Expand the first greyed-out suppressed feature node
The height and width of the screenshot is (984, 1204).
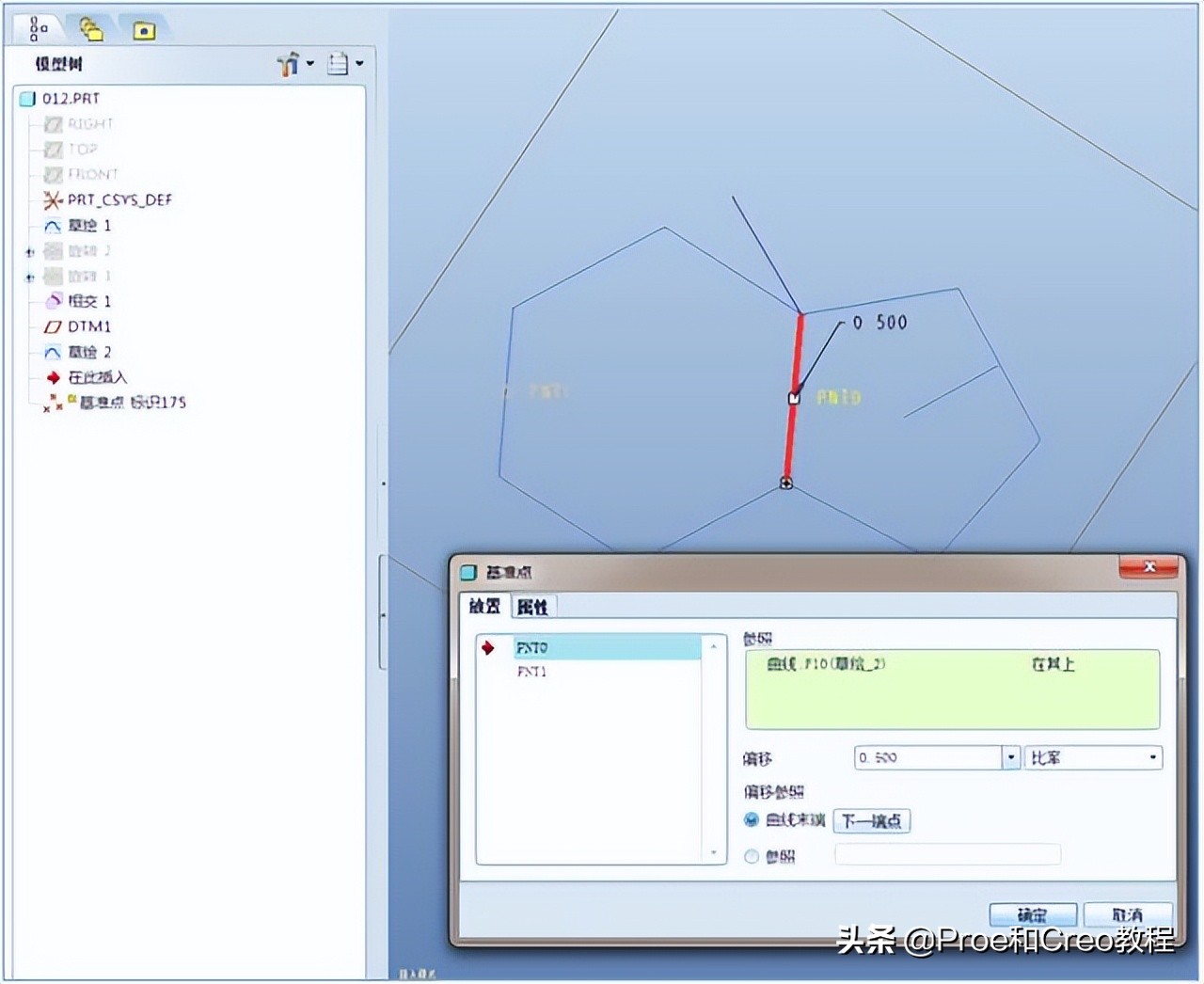click(x=30, y=251)
